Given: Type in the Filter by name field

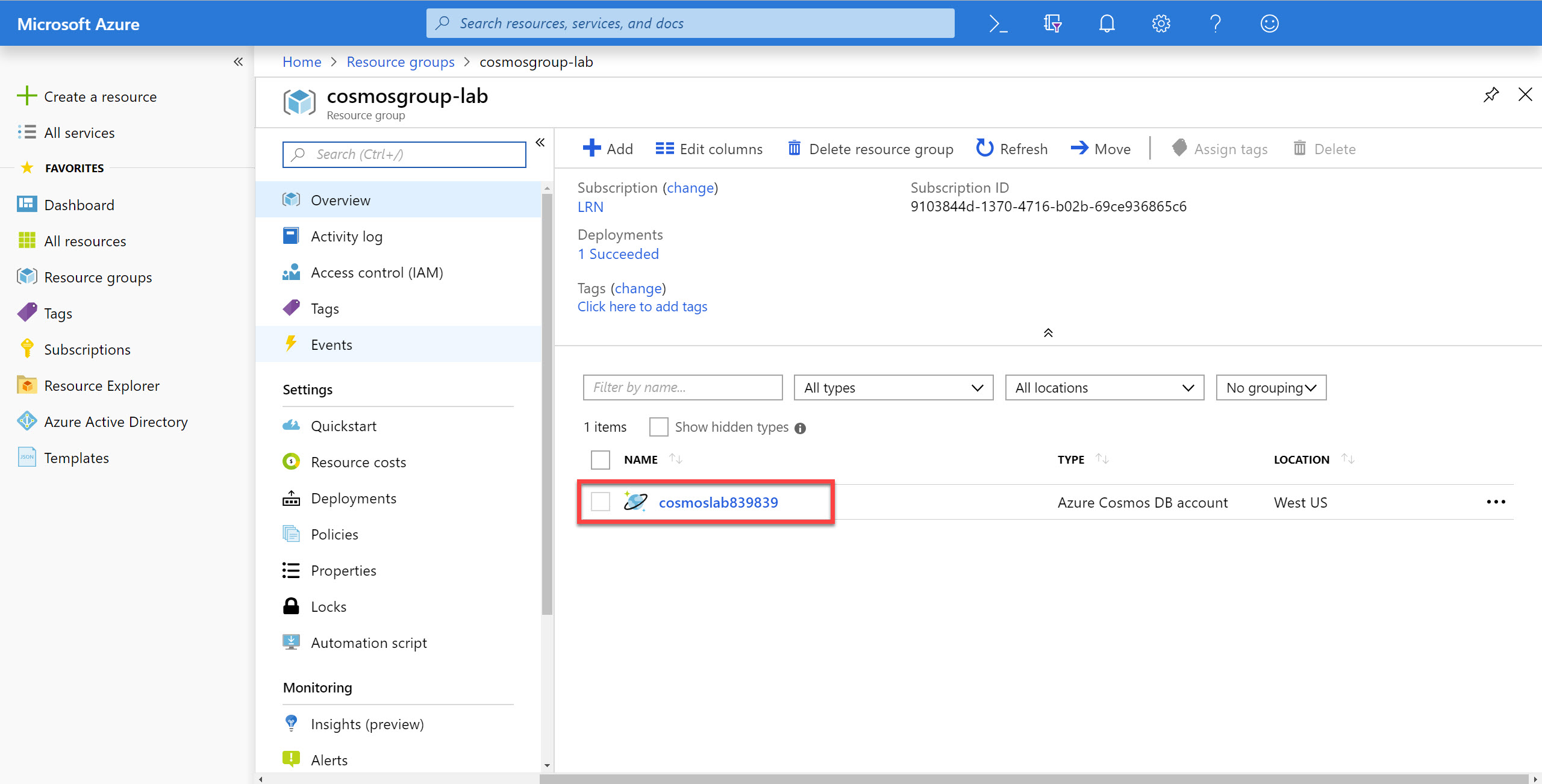Looking at the screenshot, I should click(x=682, y=387).
